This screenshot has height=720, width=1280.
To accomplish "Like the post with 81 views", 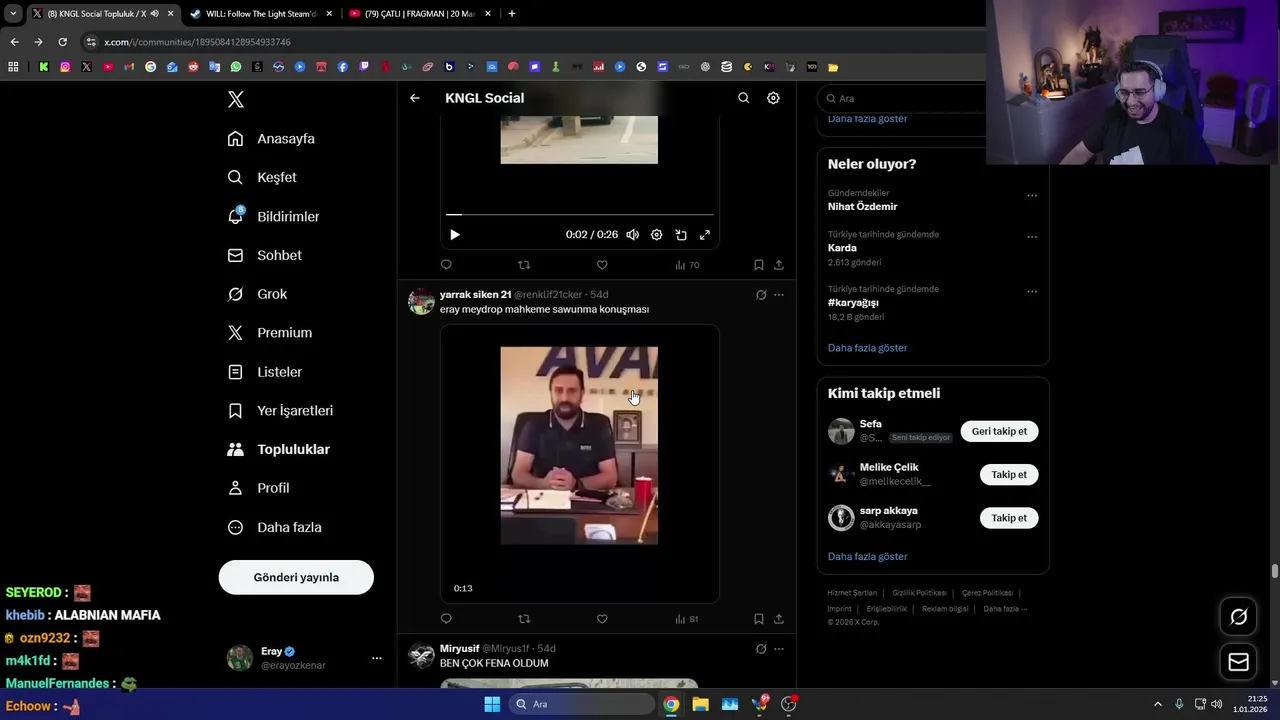I will click(602, 619).
